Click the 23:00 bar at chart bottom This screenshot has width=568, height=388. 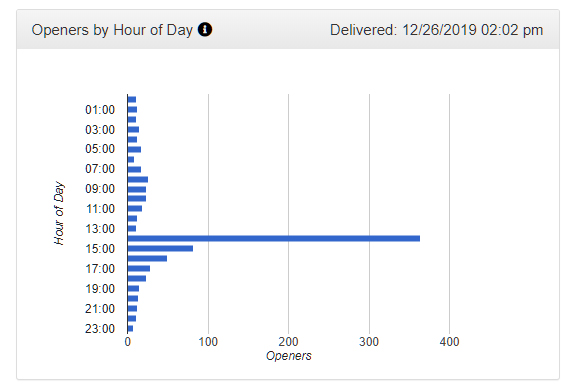[130, 329]
